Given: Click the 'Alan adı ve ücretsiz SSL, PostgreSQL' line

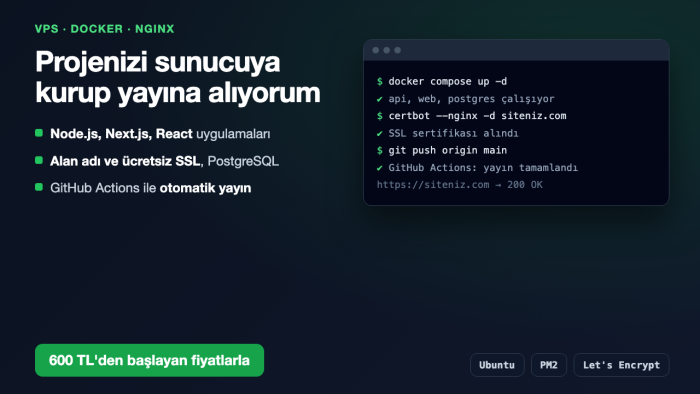Looking at the screenshot, I should point(164,161).
